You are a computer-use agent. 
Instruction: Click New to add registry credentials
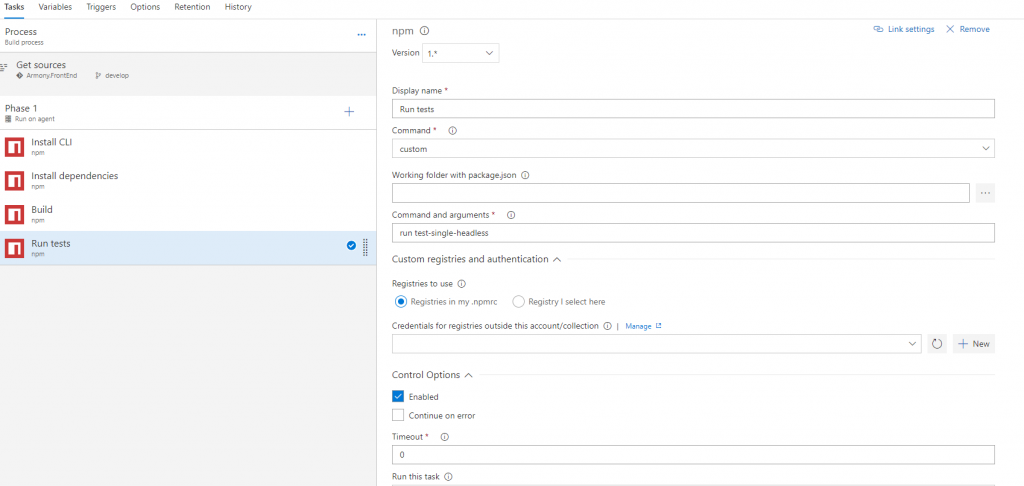pos(973,344)
